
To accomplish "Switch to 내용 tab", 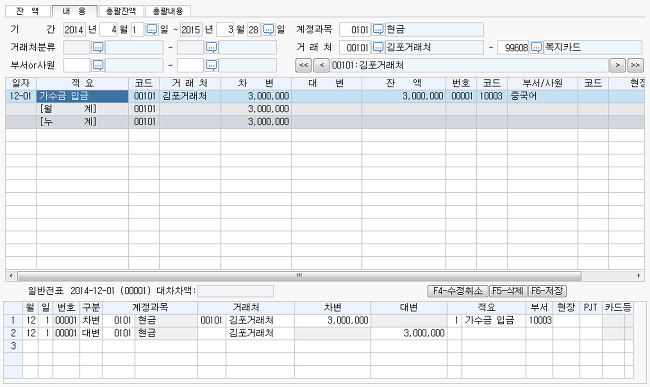I will pos(75,11).
